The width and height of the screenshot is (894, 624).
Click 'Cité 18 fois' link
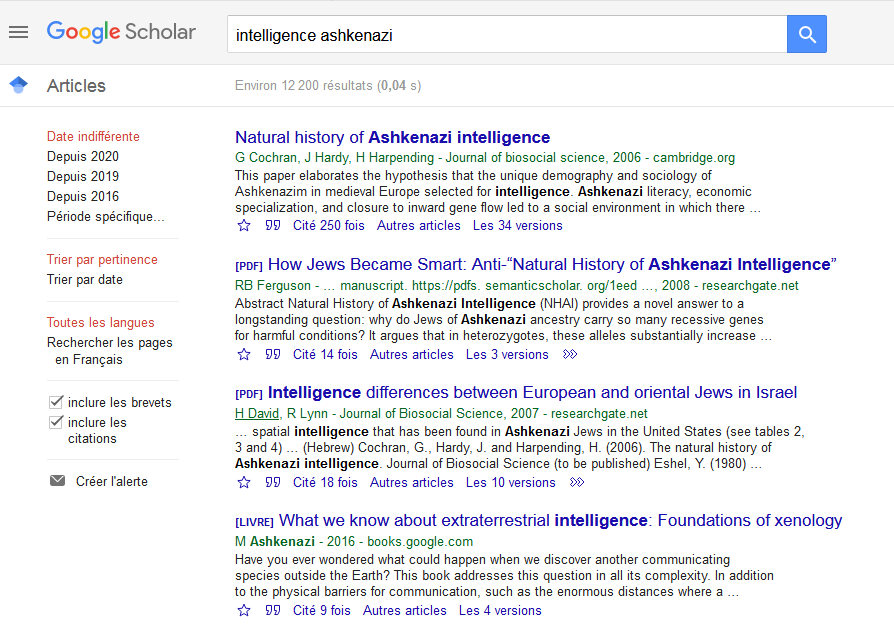coord(325,482)
